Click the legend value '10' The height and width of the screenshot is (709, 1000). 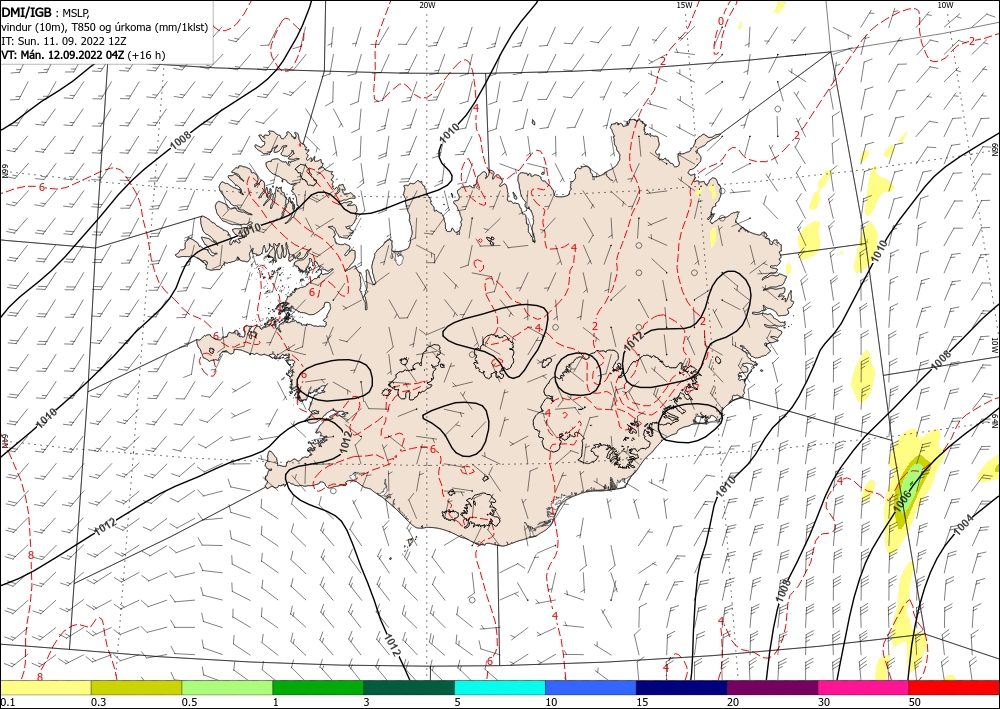551,702
